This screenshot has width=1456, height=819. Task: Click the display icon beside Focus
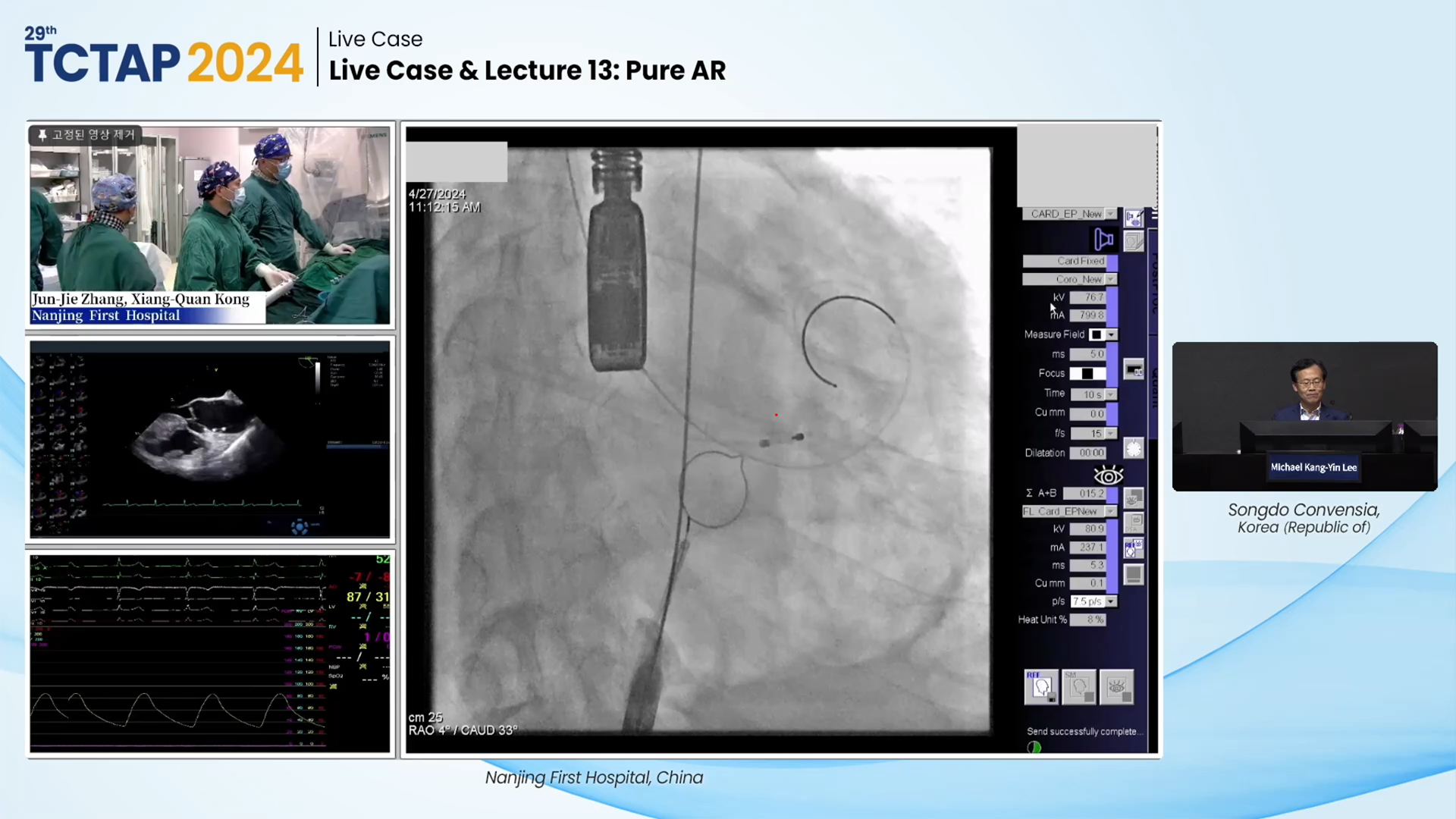1133,370
